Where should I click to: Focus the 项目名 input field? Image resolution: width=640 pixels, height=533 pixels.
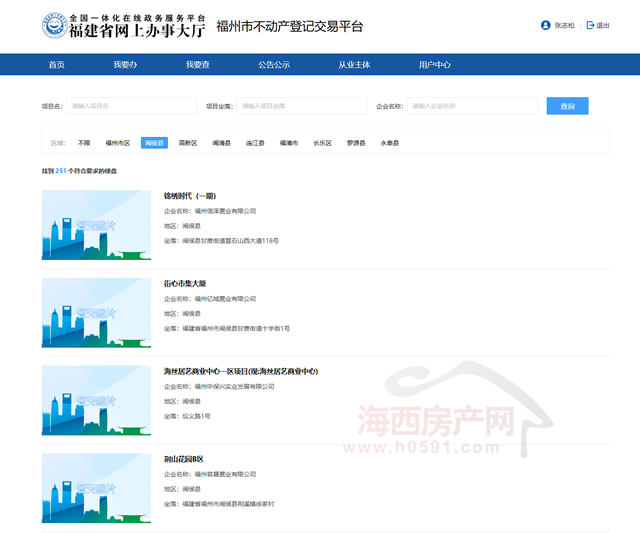(131, 106)
